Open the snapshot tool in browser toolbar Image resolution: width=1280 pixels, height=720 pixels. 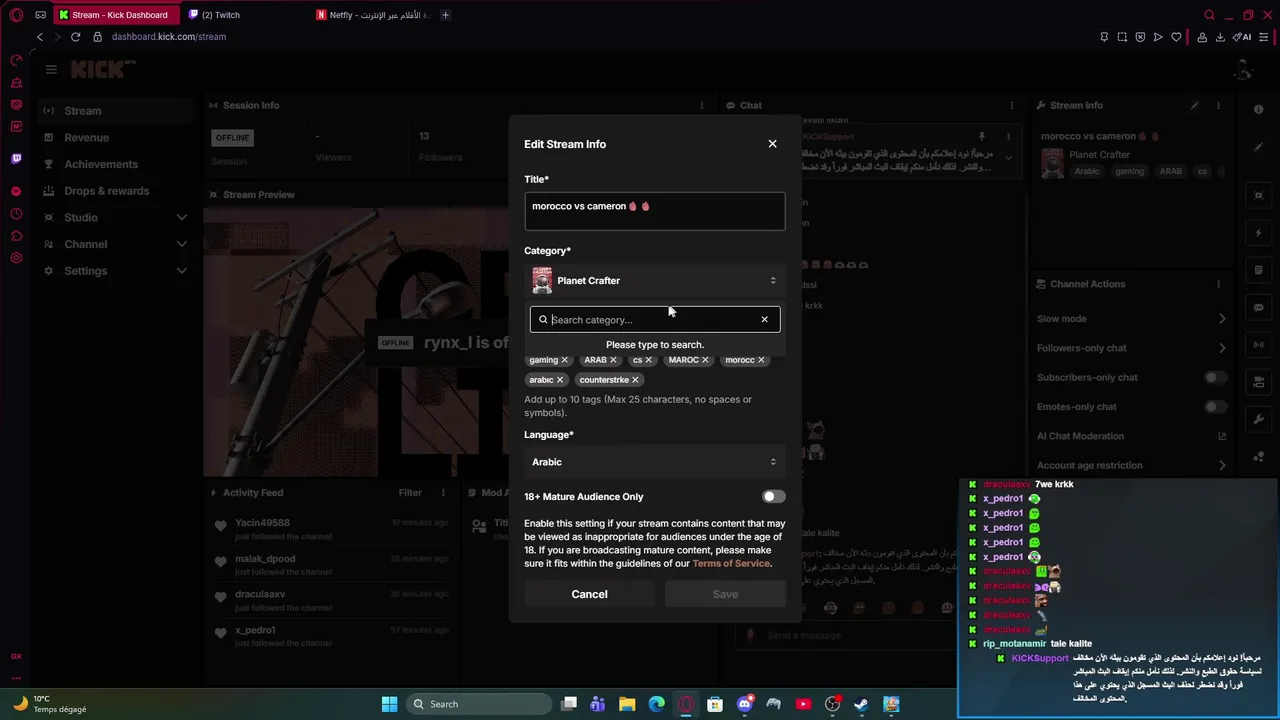point(1121,37)
